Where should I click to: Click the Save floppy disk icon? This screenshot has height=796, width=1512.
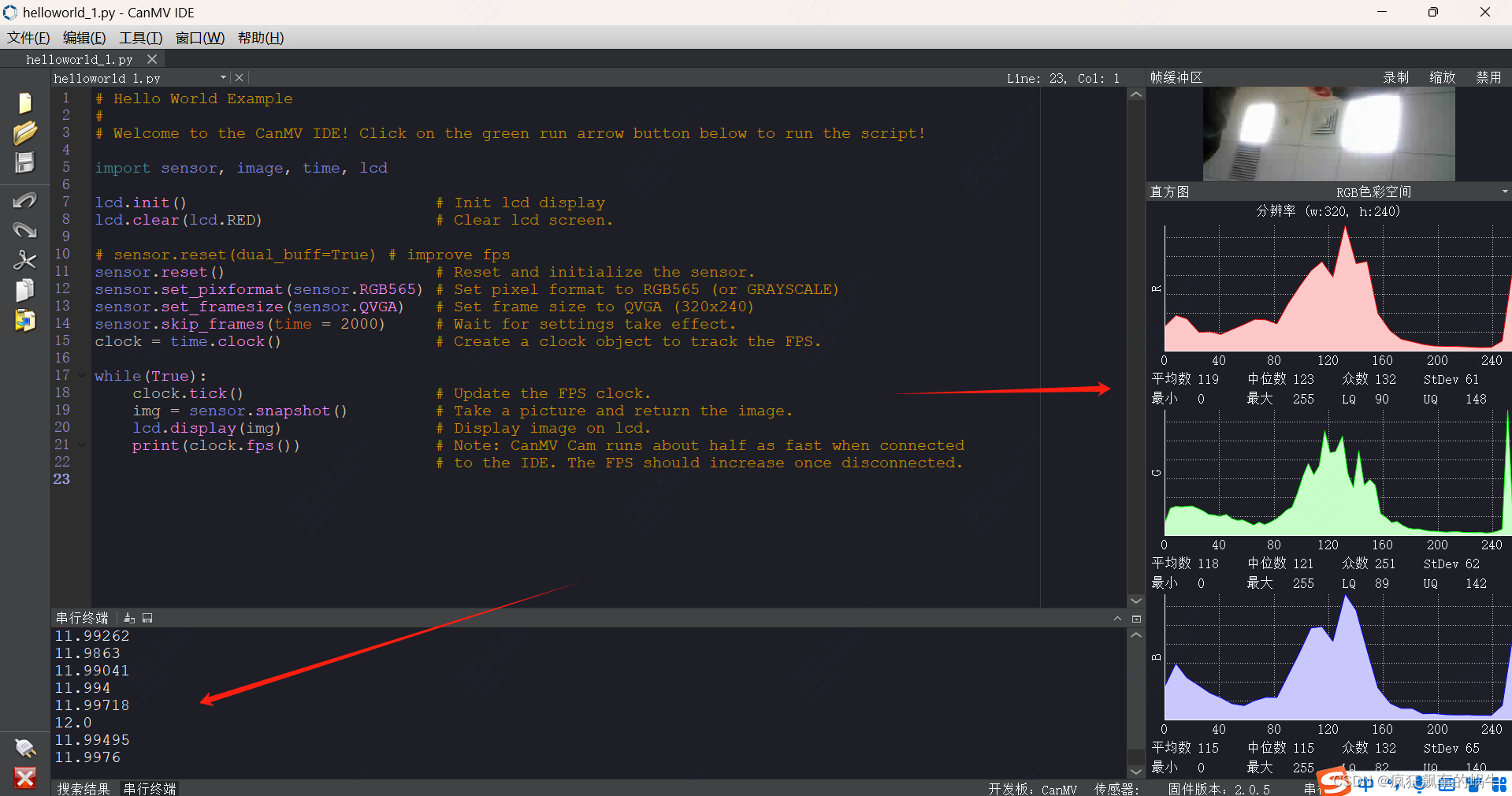tap(24, 162)
